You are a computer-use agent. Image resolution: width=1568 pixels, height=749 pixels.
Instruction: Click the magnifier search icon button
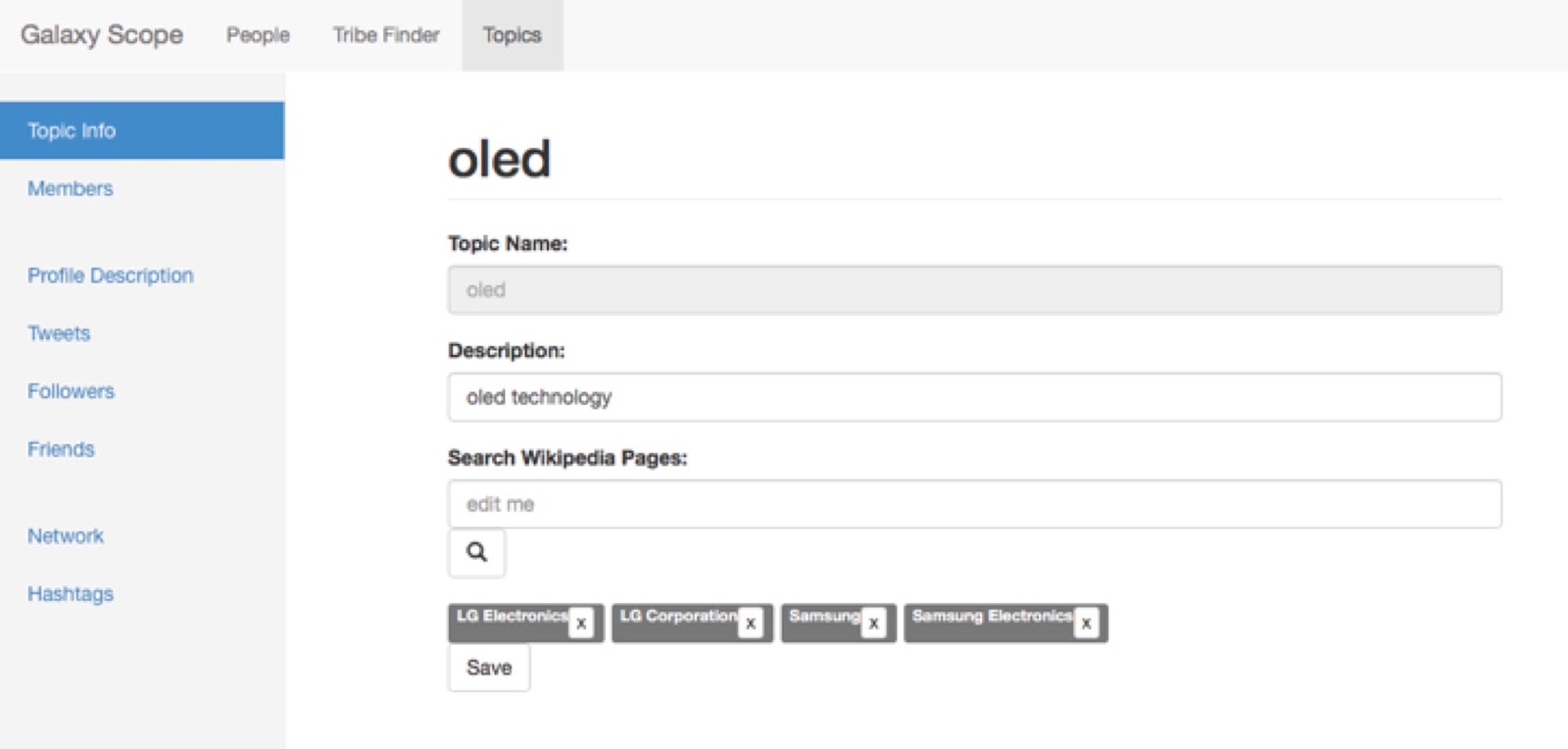coord(476,553)
